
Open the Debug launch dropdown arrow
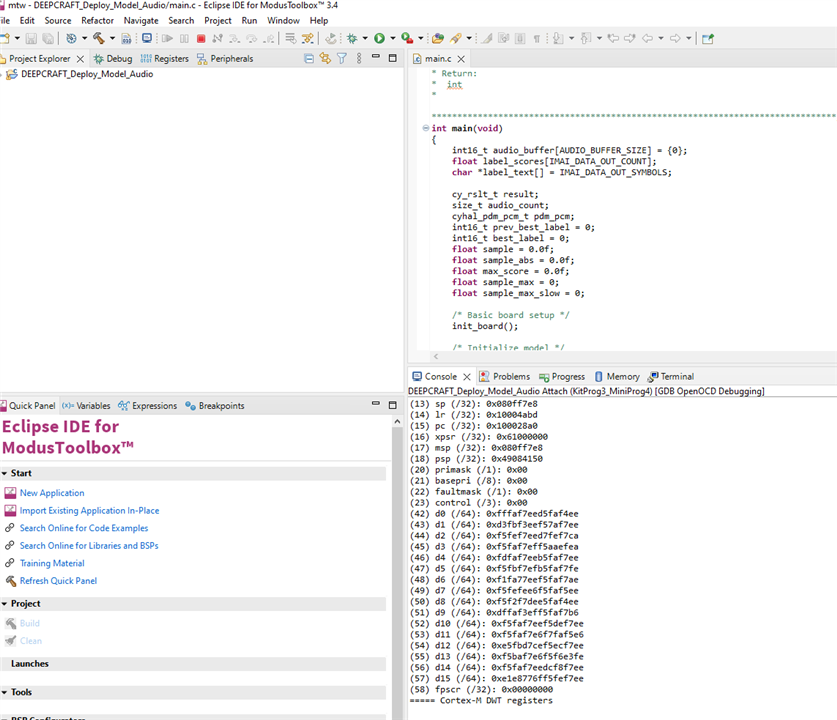point(365,38)
